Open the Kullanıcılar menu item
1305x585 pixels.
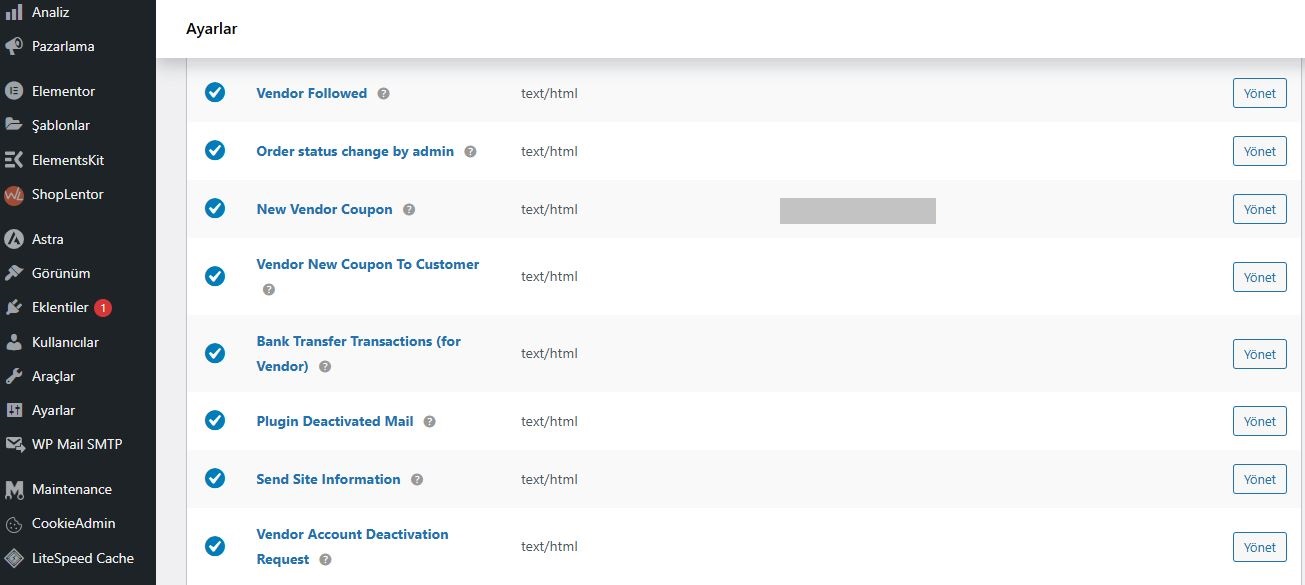pyautogui.click(x=65, y=342)
